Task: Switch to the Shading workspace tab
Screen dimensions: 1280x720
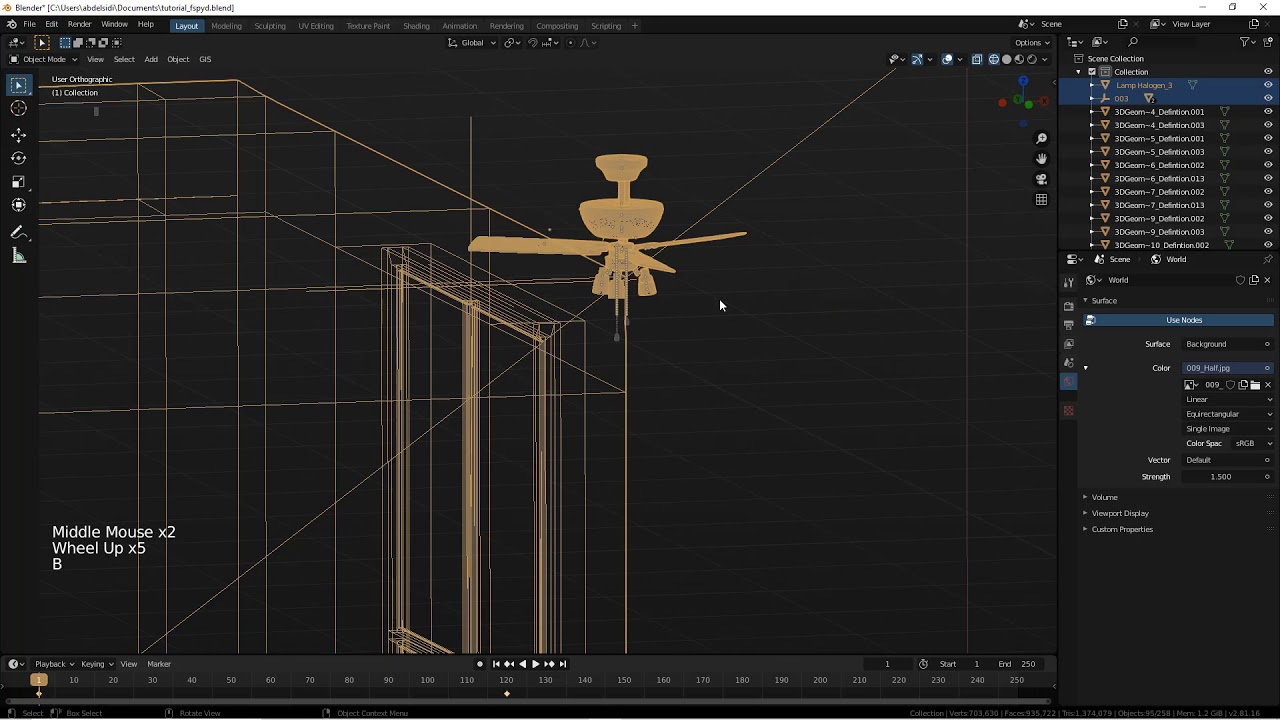Action: tap(416, 26)
